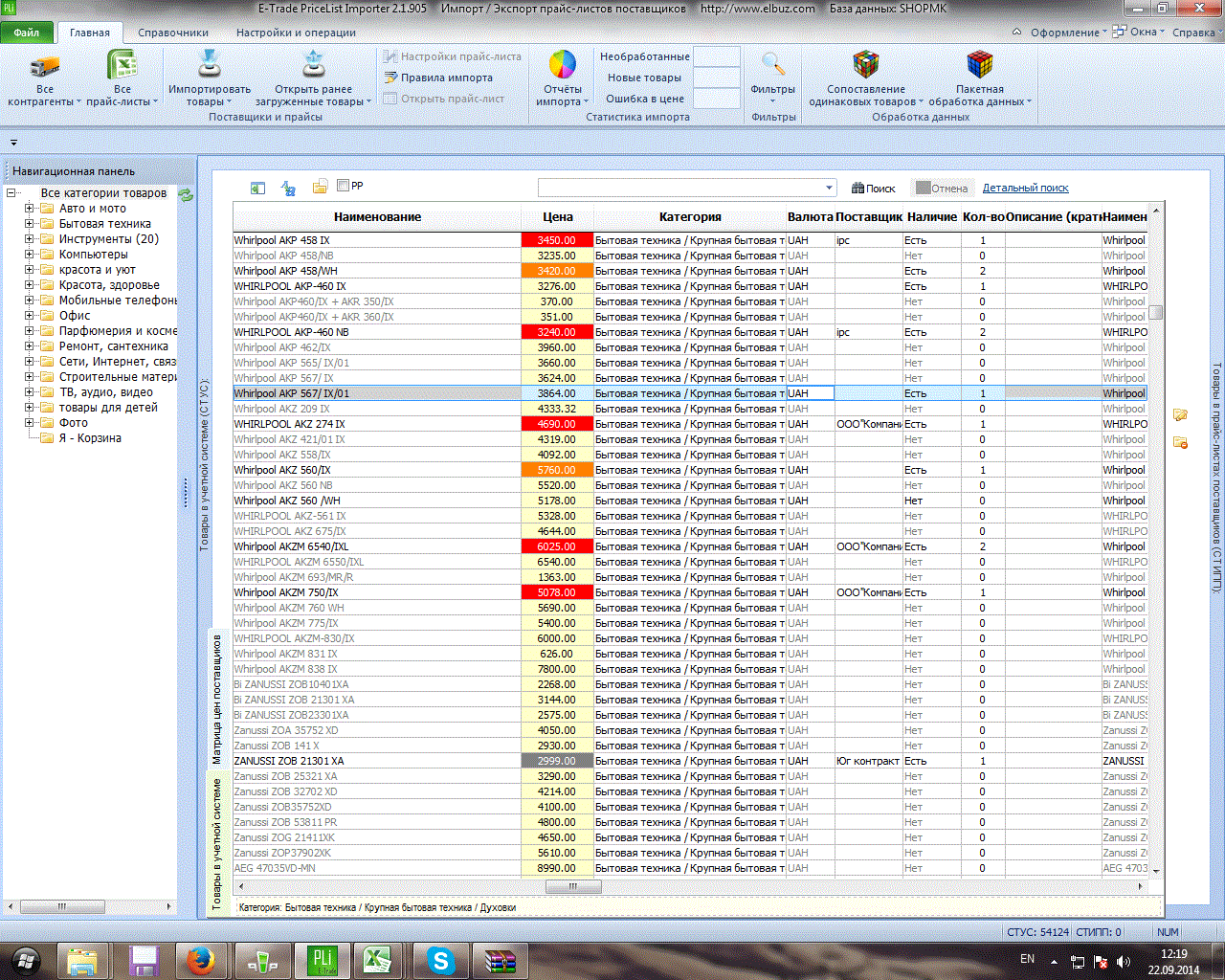Focus the search text field above the grid
1225x980 pixels.
[679, 188]
